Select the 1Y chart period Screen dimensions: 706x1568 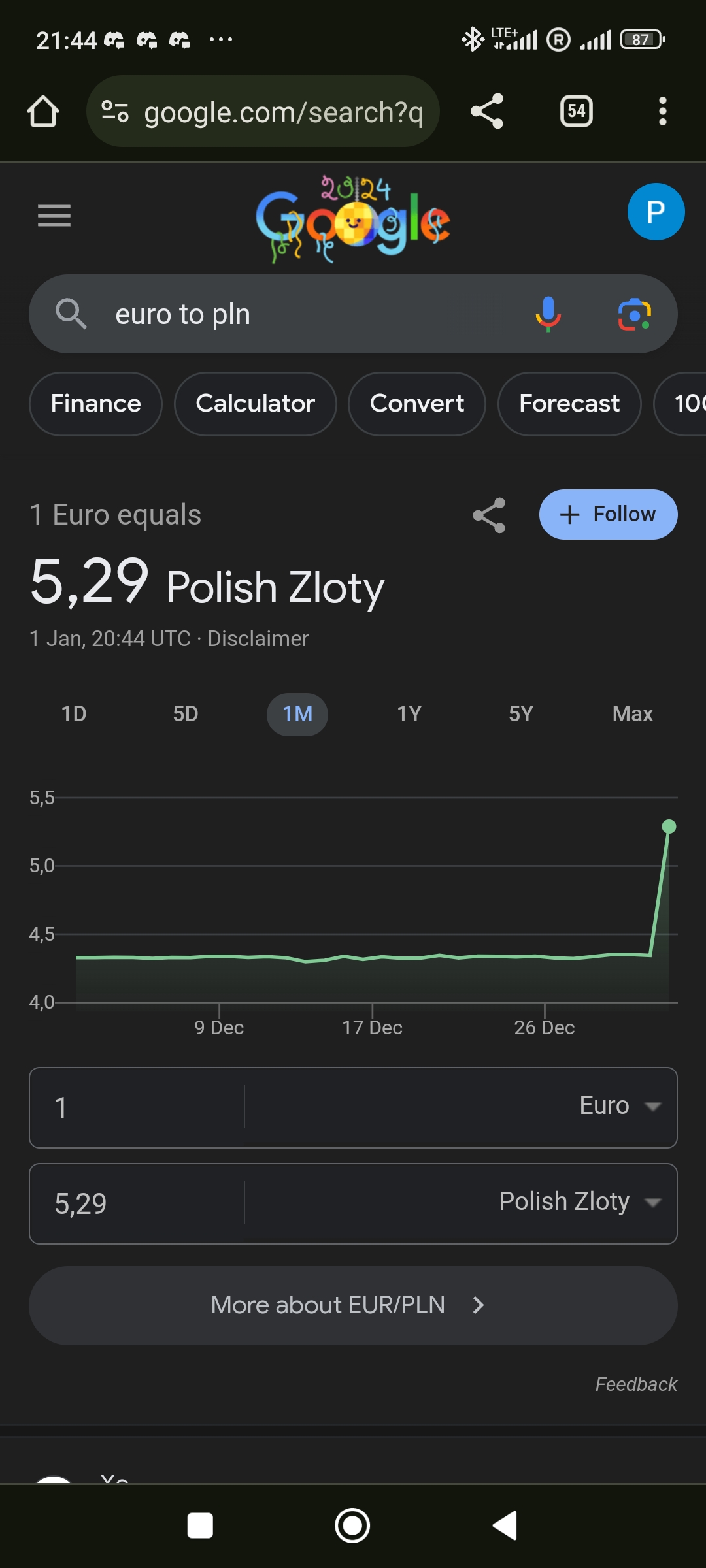(409, 714)
